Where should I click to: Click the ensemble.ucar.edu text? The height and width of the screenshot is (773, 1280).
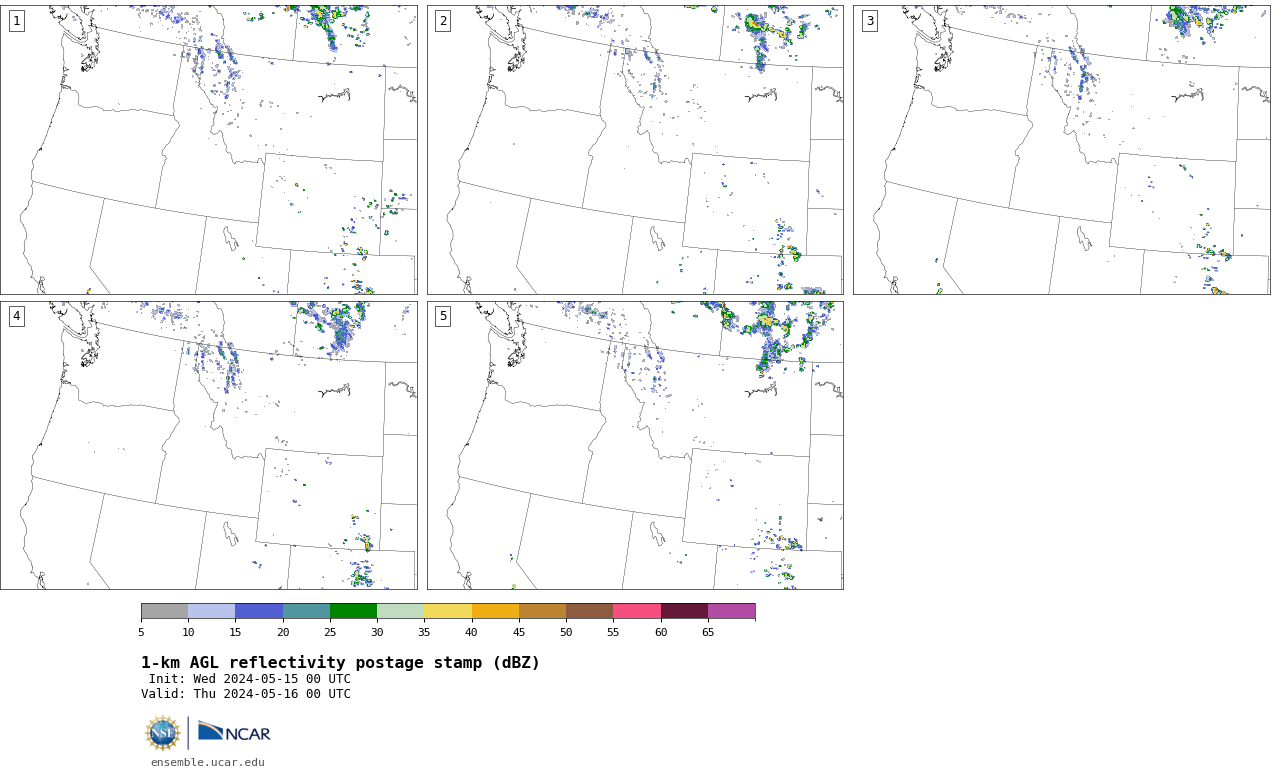(x=208, y=762)
